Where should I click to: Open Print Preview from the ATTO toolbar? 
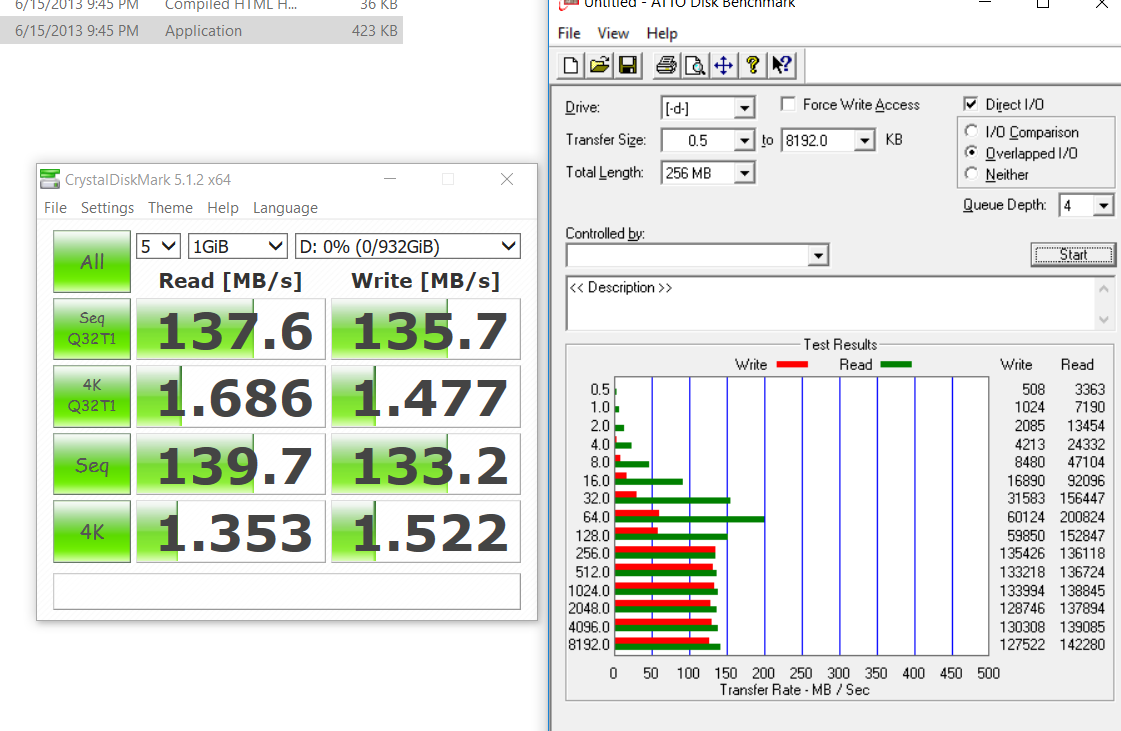coord(695,66)
